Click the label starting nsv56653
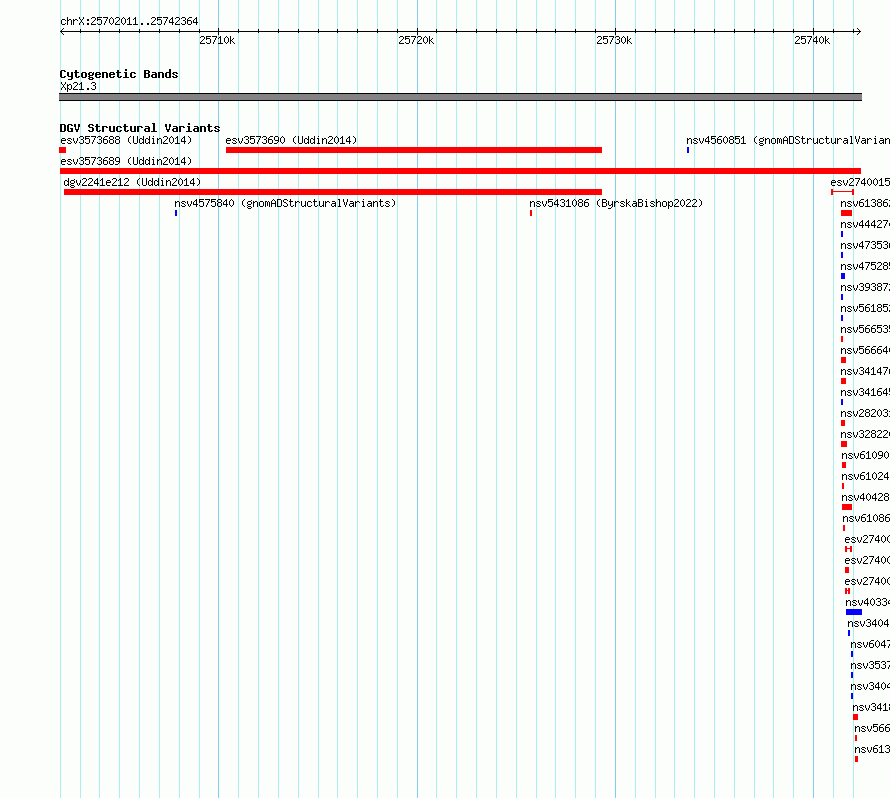Image resolution: width=890 pixels, height=798 pixels. pyautogui.click(x=865, y=329)
